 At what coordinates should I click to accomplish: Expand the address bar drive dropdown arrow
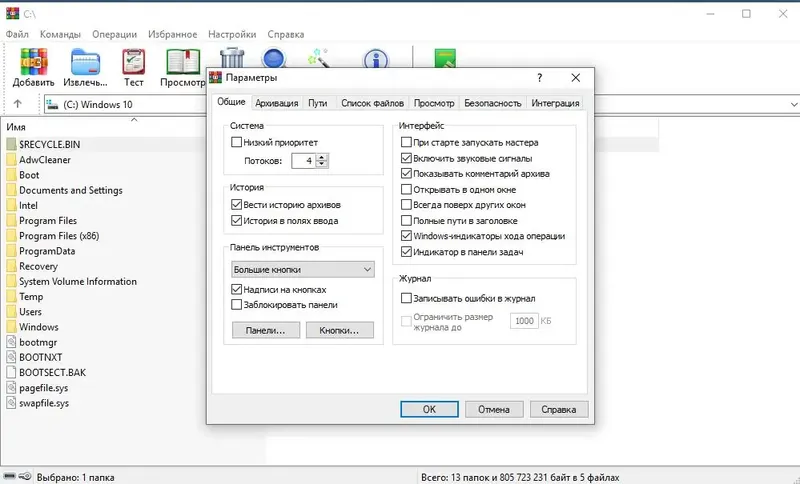tap(794, 105)
